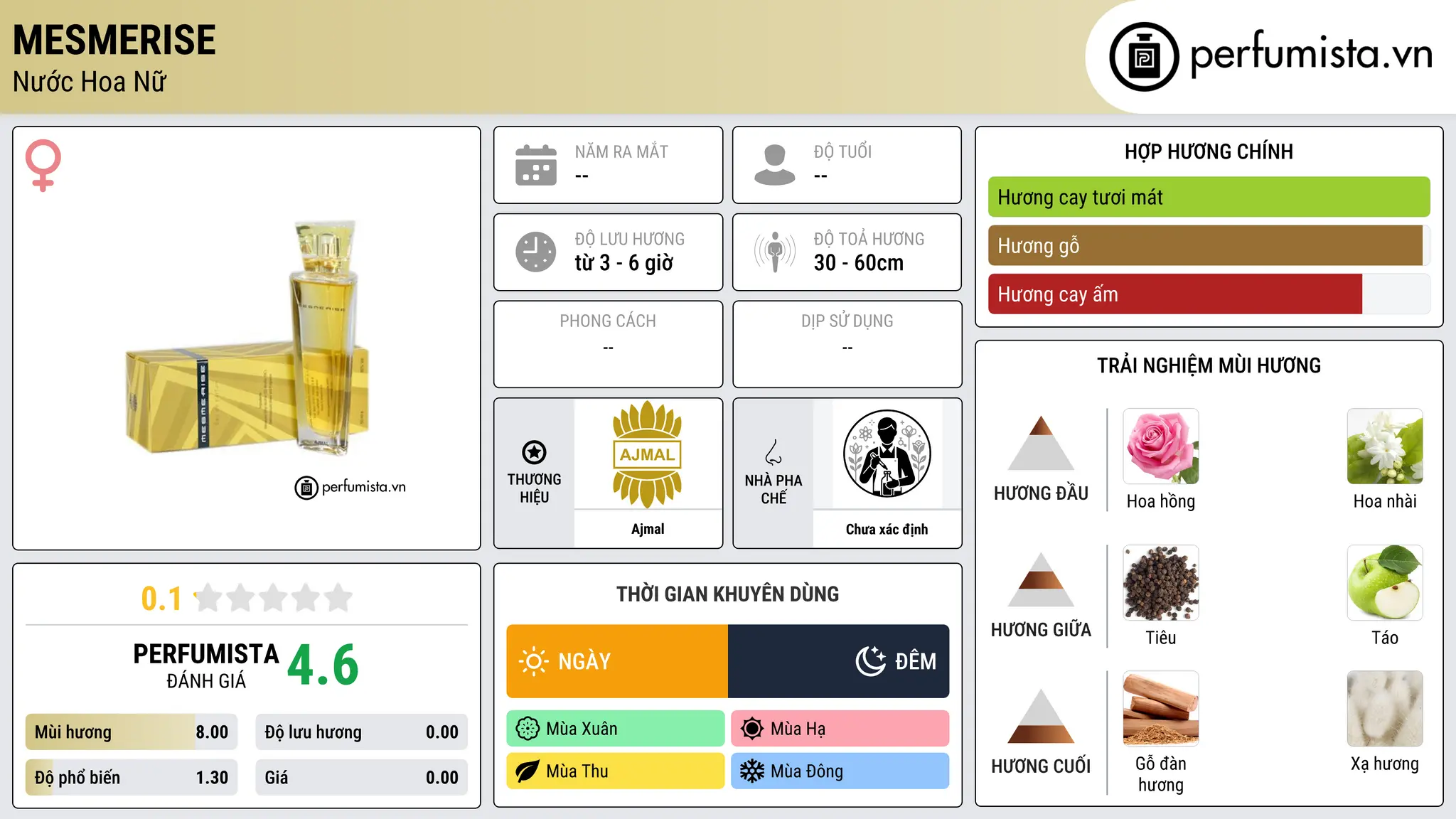The width and height of the screenshot is (1456, 819).
Task: Click the Thời Gian Khuyên Dùng heading
Action: point(728,594)
